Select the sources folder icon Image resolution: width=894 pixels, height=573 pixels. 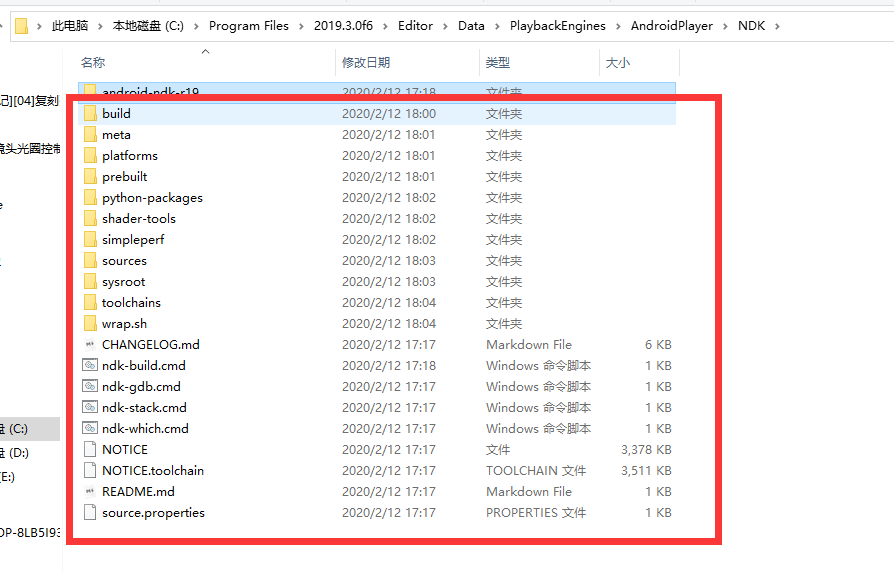(x=90, y=261)
